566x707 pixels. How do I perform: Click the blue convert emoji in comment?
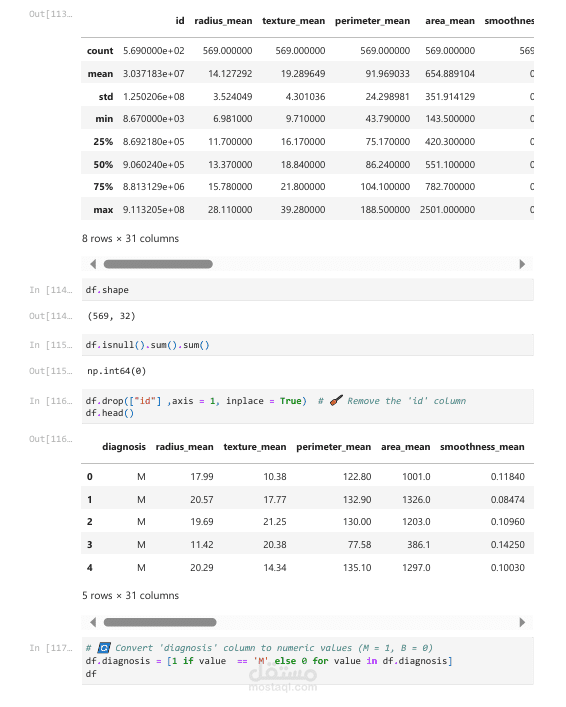coord(104,648)
